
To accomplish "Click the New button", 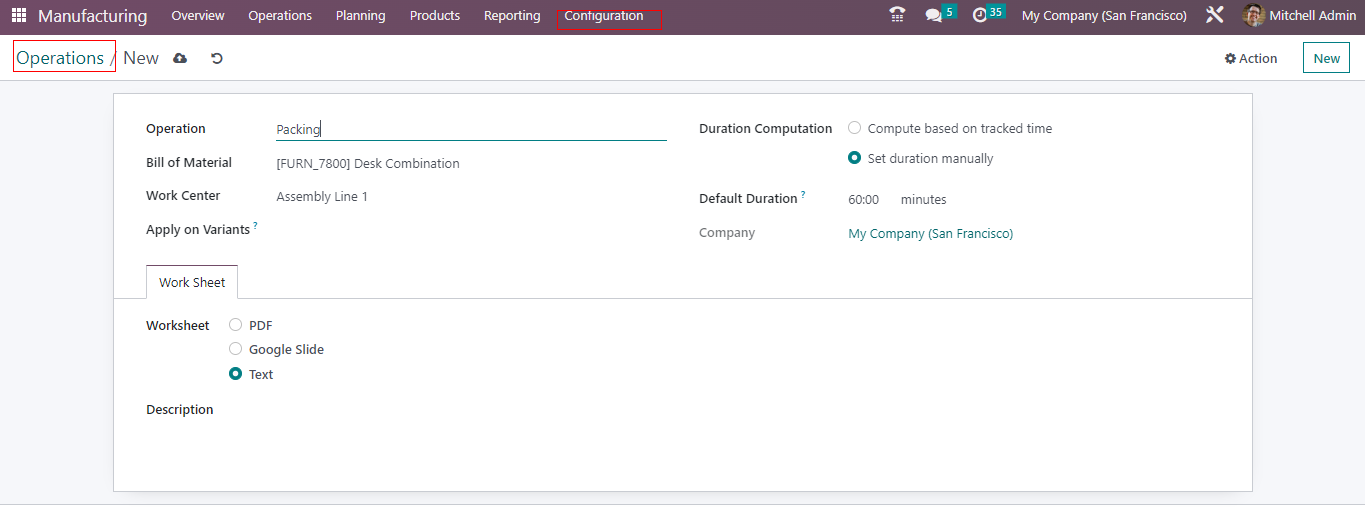I will [x=1326, y=58].
